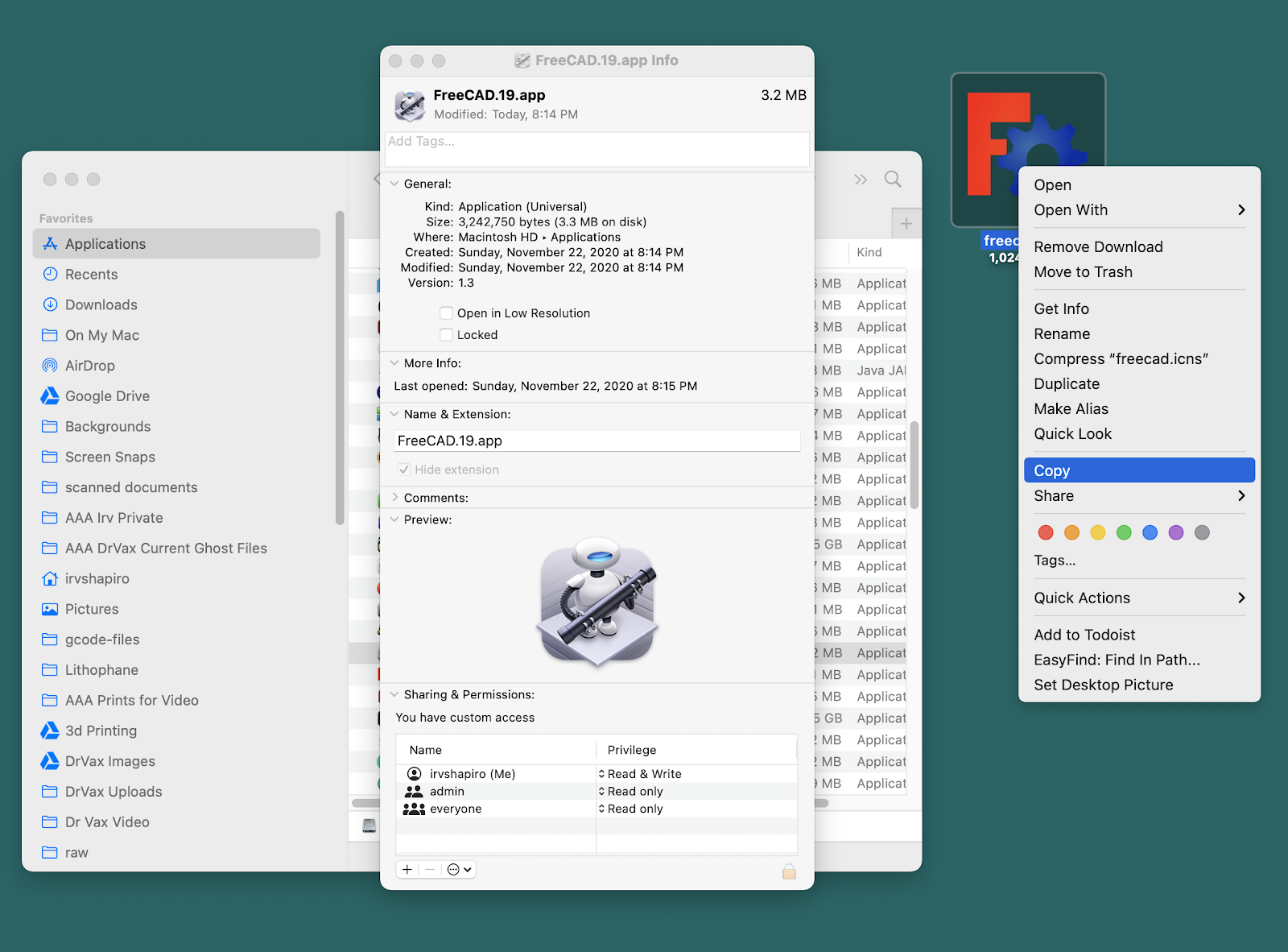The image size is (1288, 952).
Task: Collapse the Name & Extension section
Action: tap(394, 414)
